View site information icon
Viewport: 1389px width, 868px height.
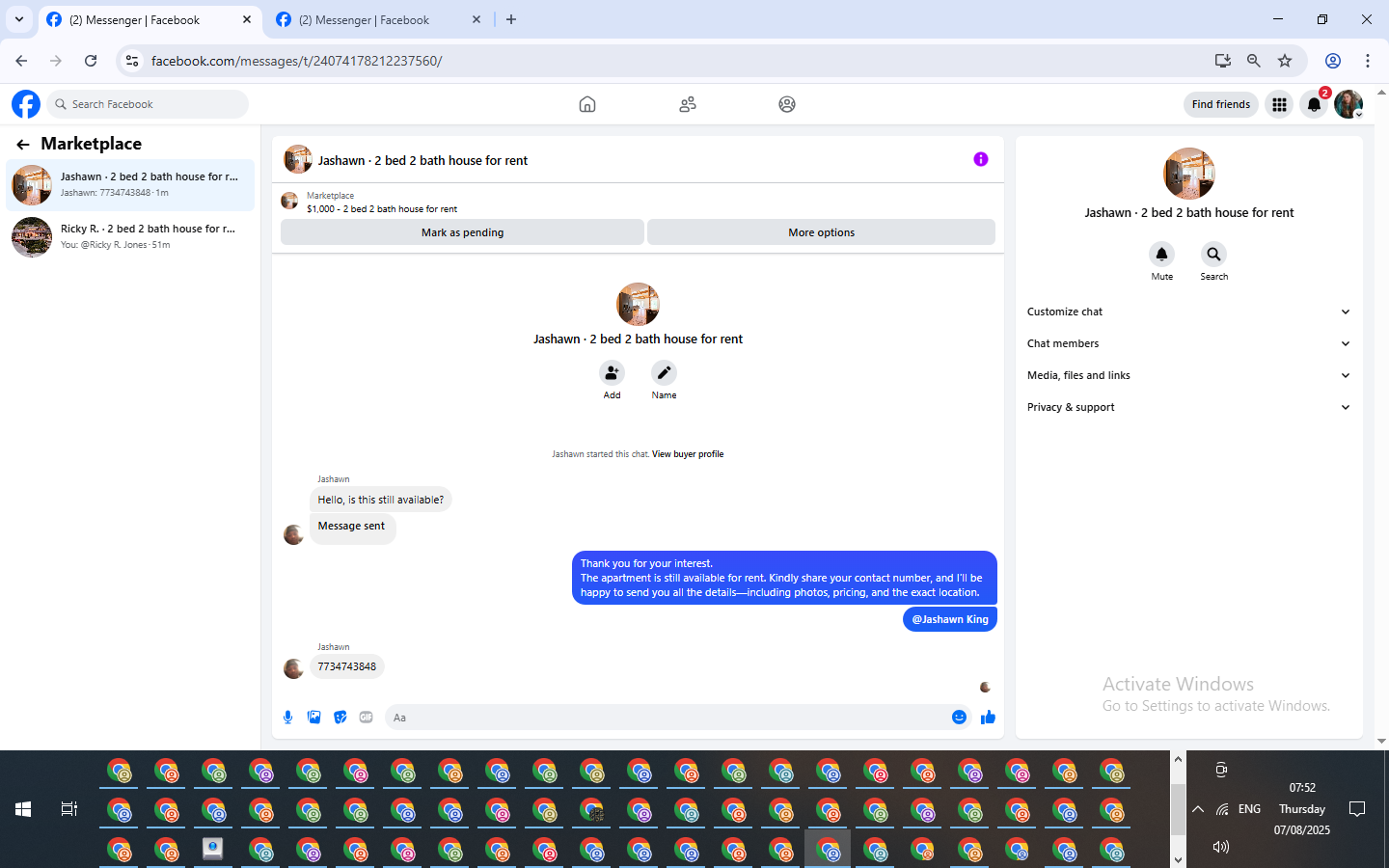132,61
